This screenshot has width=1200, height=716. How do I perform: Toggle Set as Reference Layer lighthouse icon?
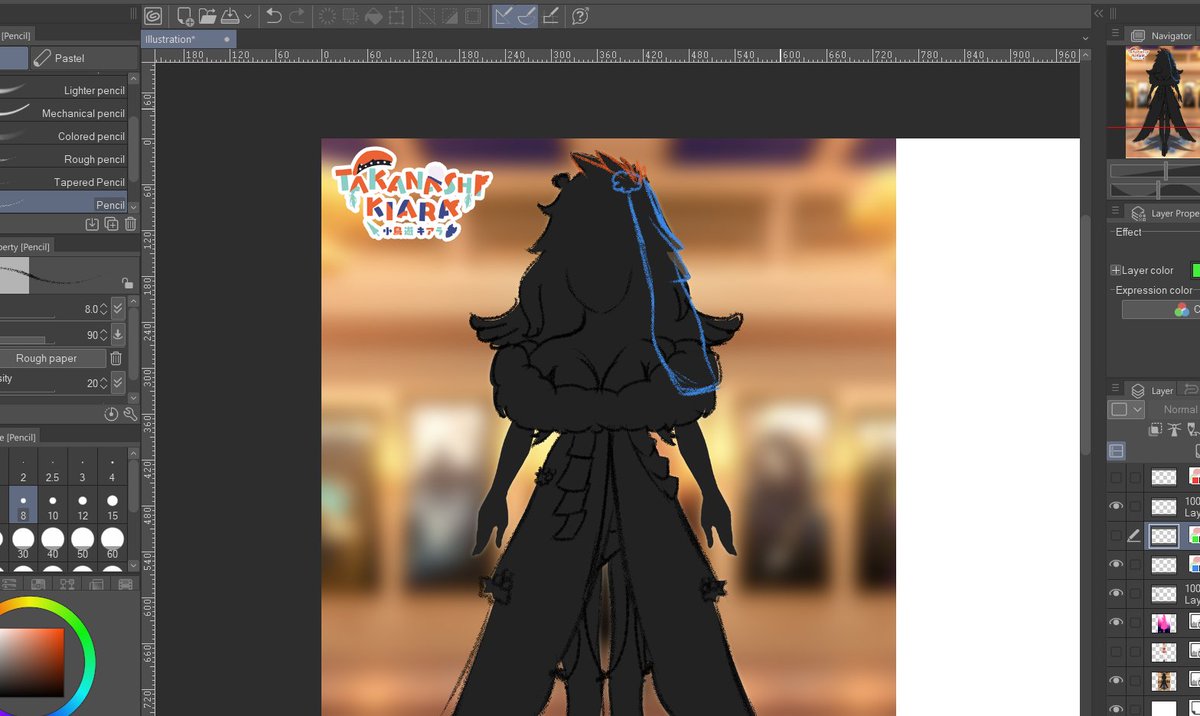click(1174, 430)
